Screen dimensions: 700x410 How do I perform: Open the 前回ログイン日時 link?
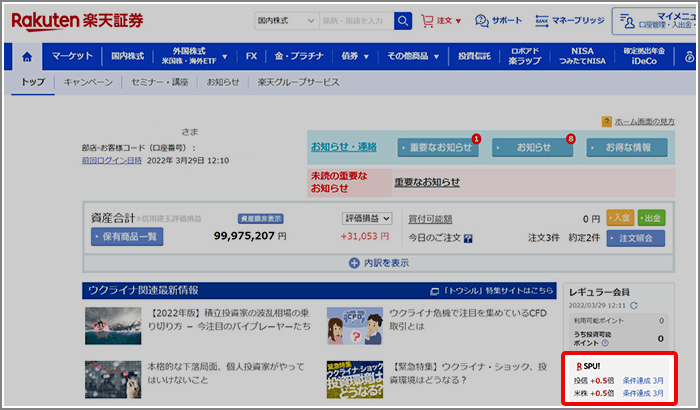(112, 160)
